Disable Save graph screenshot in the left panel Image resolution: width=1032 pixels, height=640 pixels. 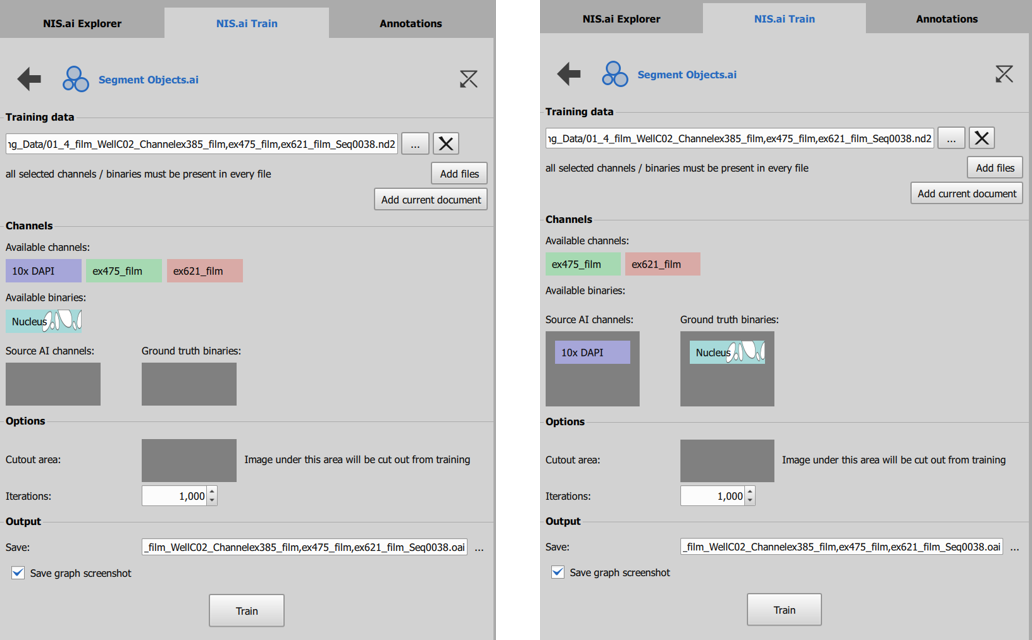18,573
